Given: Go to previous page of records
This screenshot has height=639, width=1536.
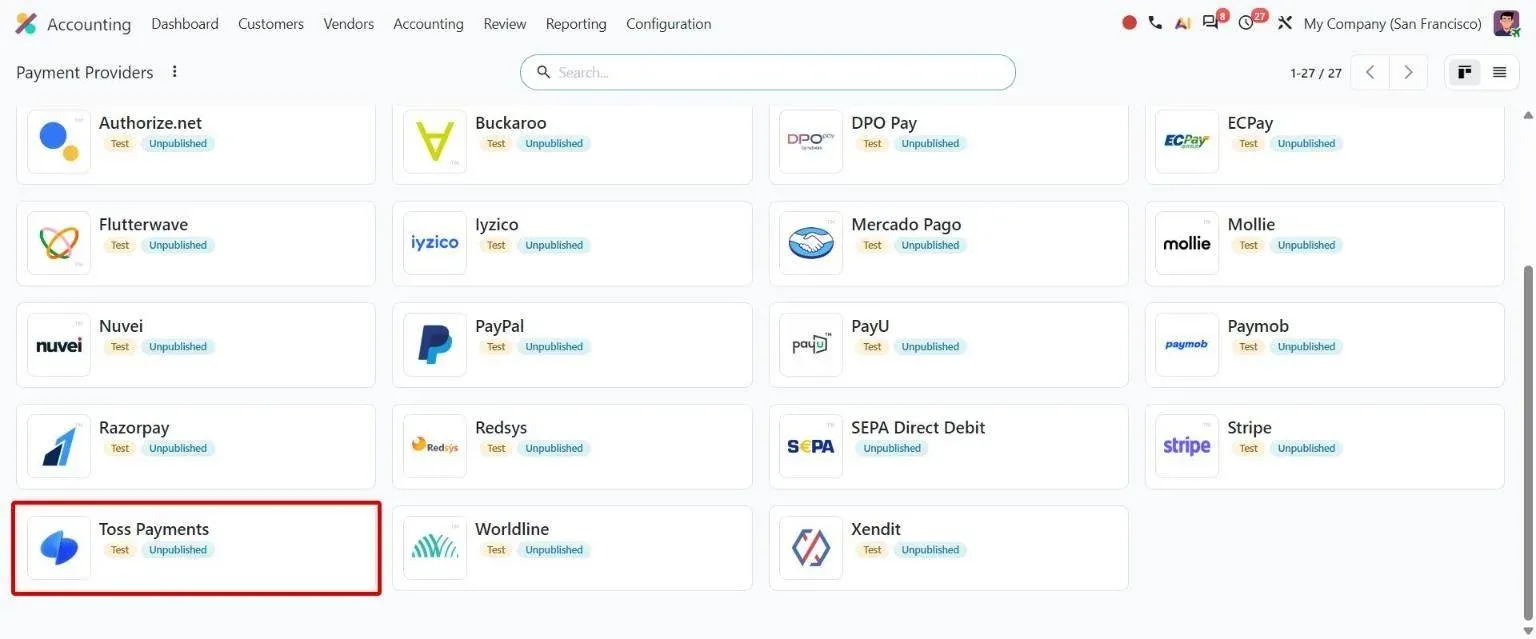Looking at the screenshot, I should (1370, 72).
